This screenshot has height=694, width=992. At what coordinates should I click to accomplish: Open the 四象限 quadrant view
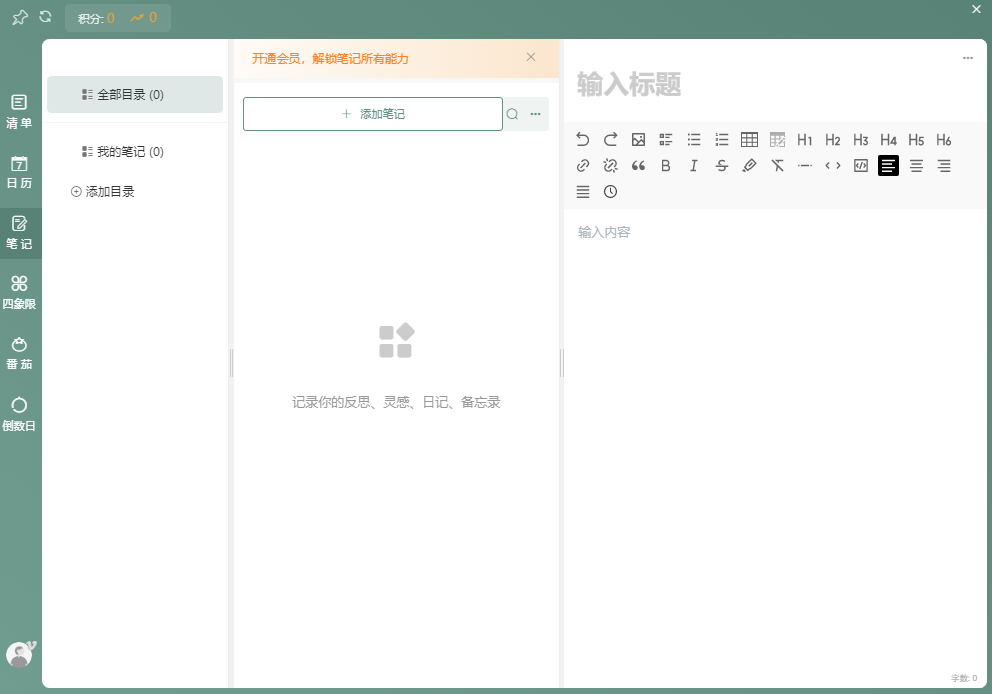20,292
